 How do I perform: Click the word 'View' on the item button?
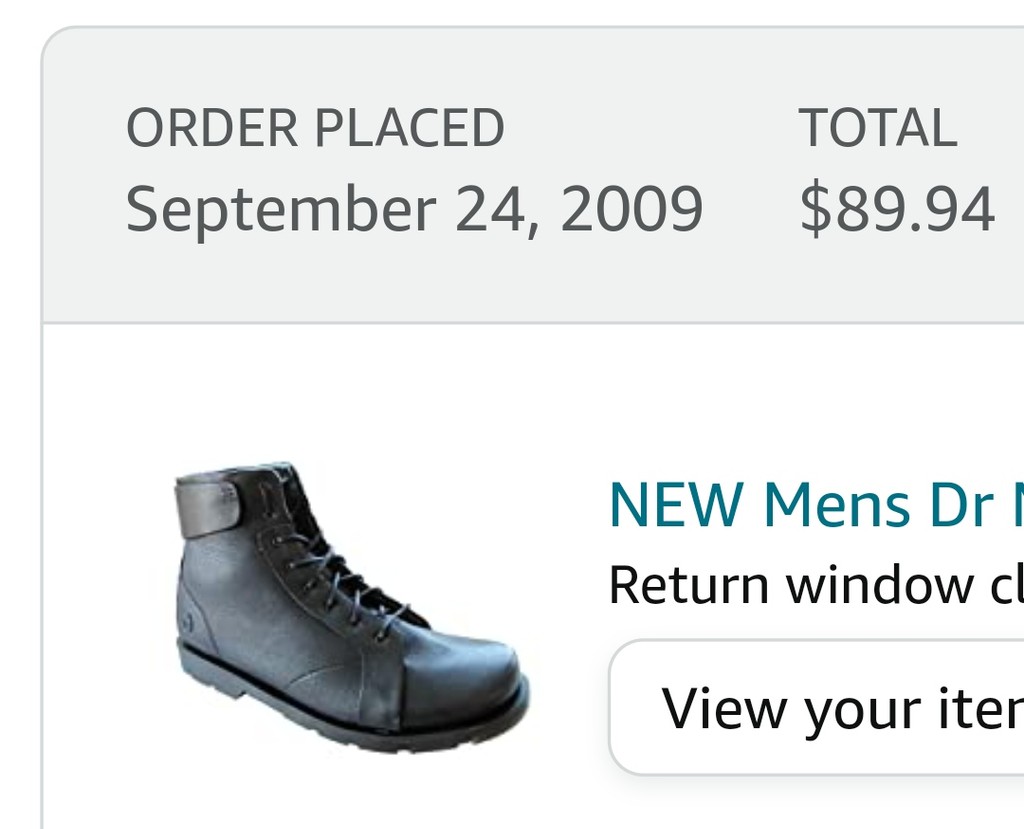[724, 708]
